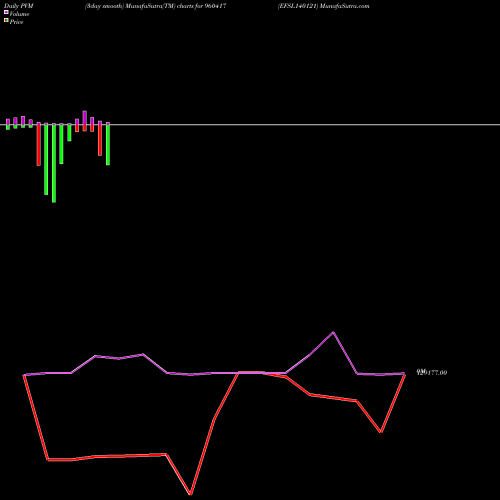Click the '(3day smooth) MunafaSutra(TM) charts for 960417' heading
This screenshot has width=500, height=500.
(156, 6)
